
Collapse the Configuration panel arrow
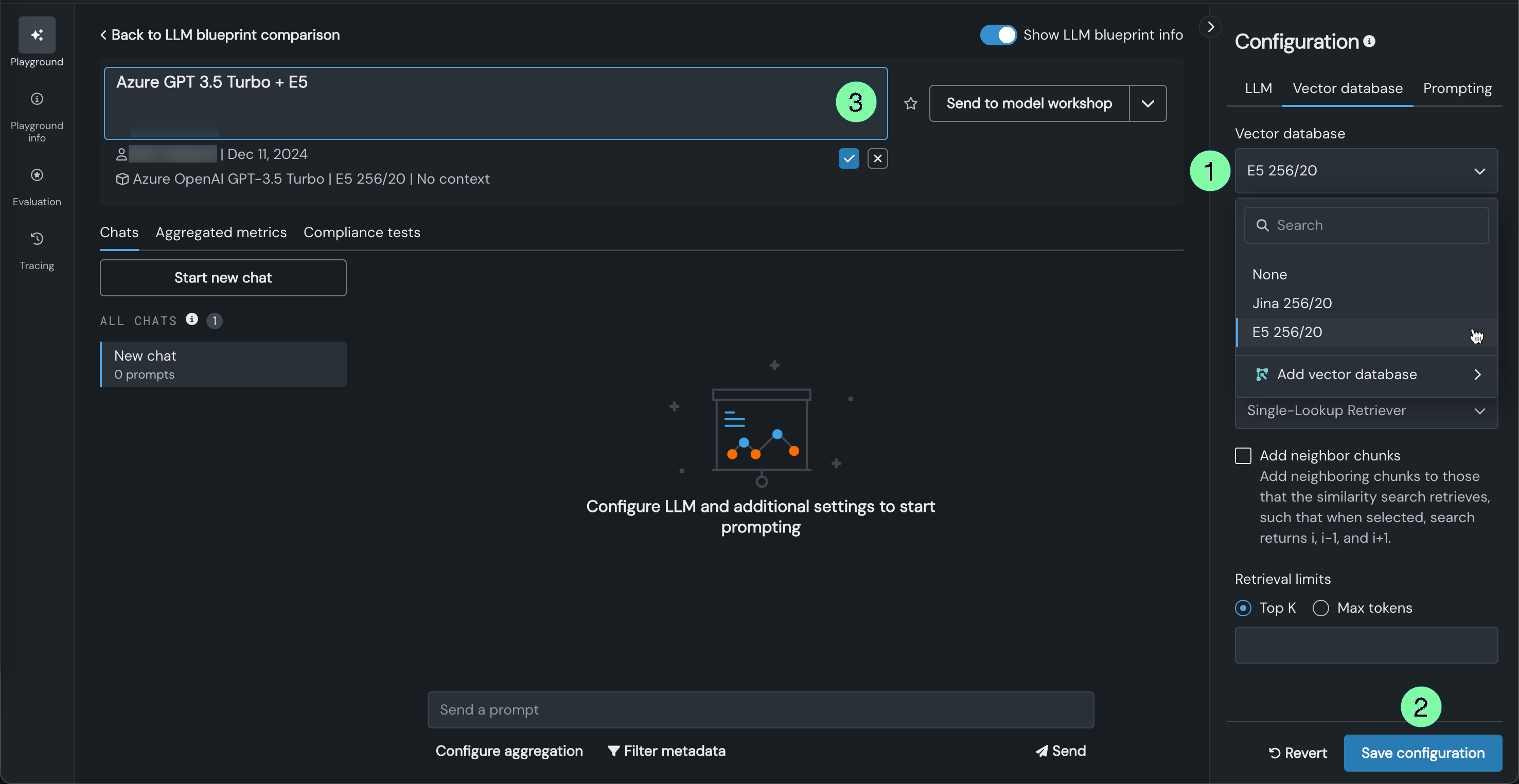click(1210, 27)
